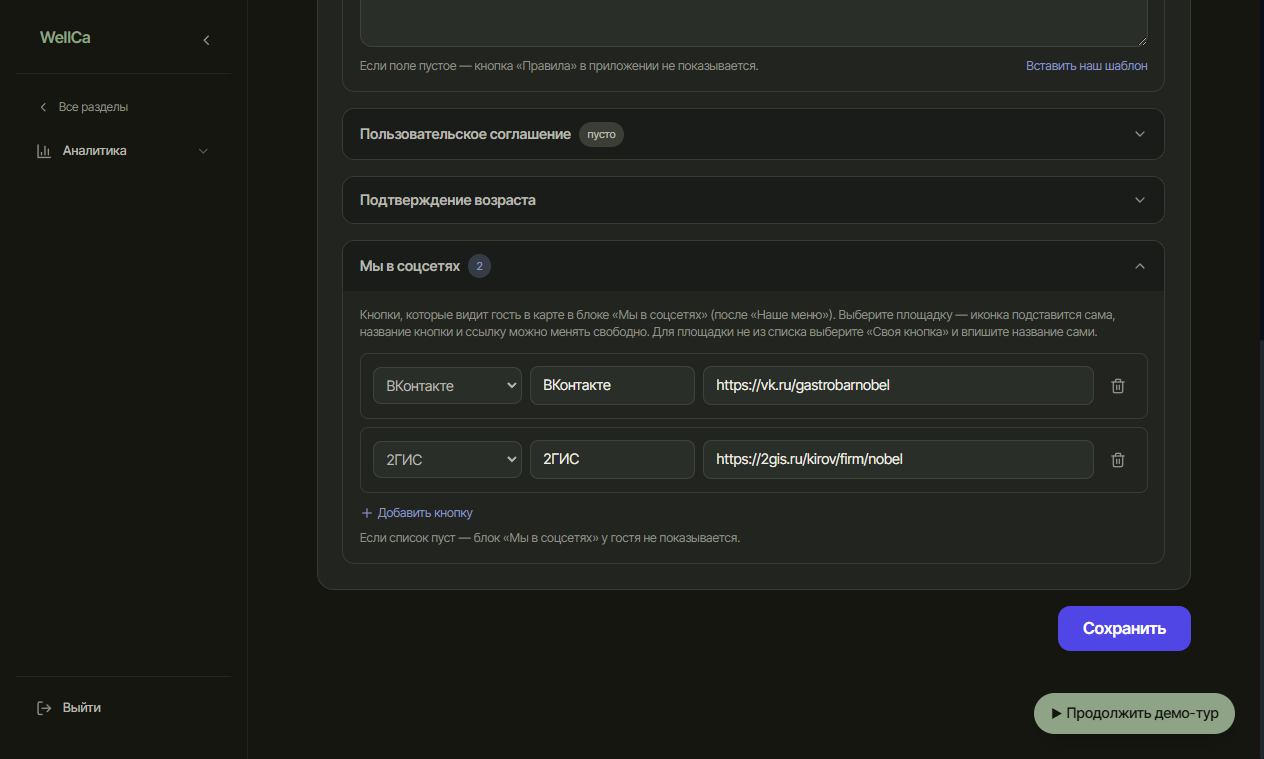
Task: Click the 2gis.ru/kirov/firm/nobel URL field
Action: click(x=898, y=459)
